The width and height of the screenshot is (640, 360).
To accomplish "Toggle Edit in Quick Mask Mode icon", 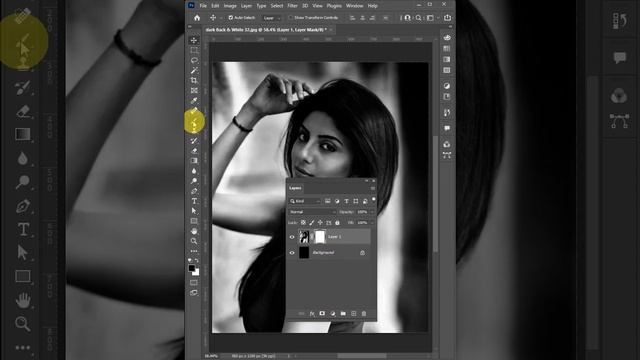I will (194, 282).
